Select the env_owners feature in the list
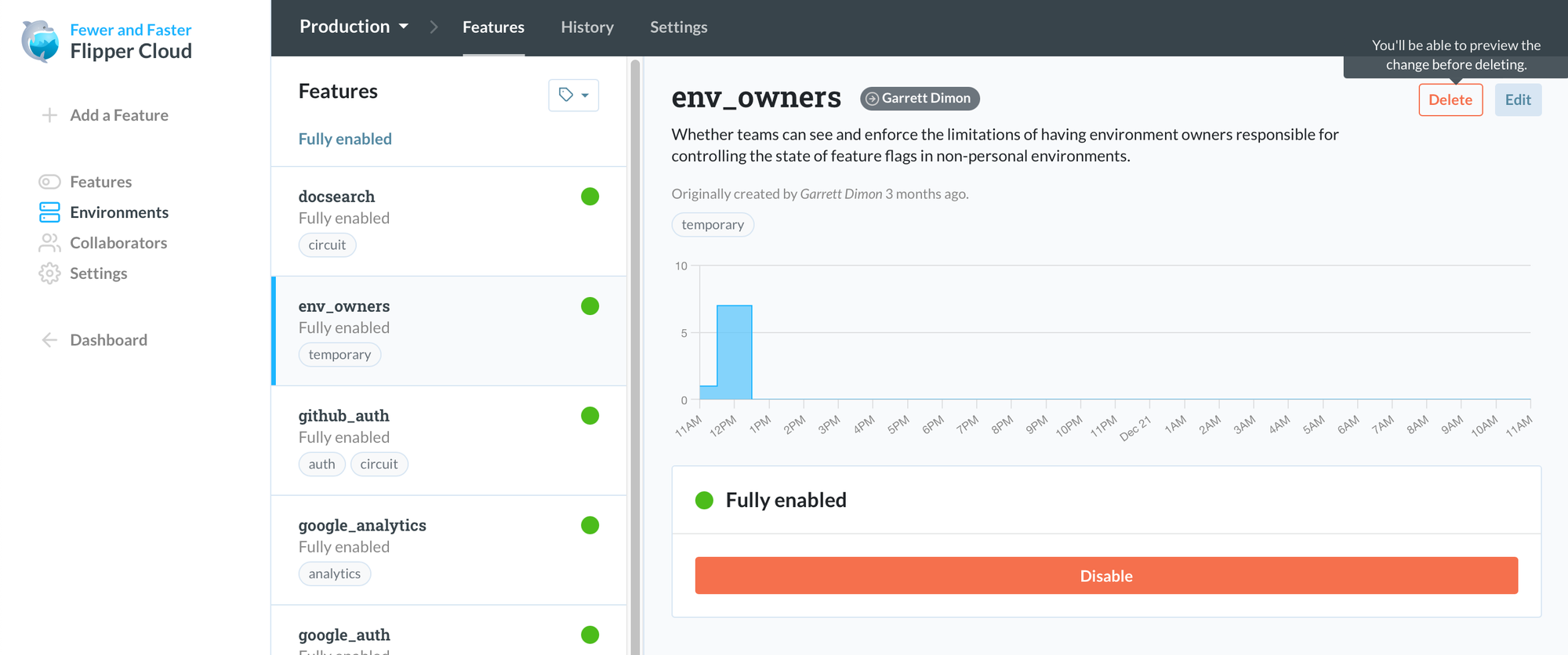This screenshot has height=655, width=1568. coord(449,331)
